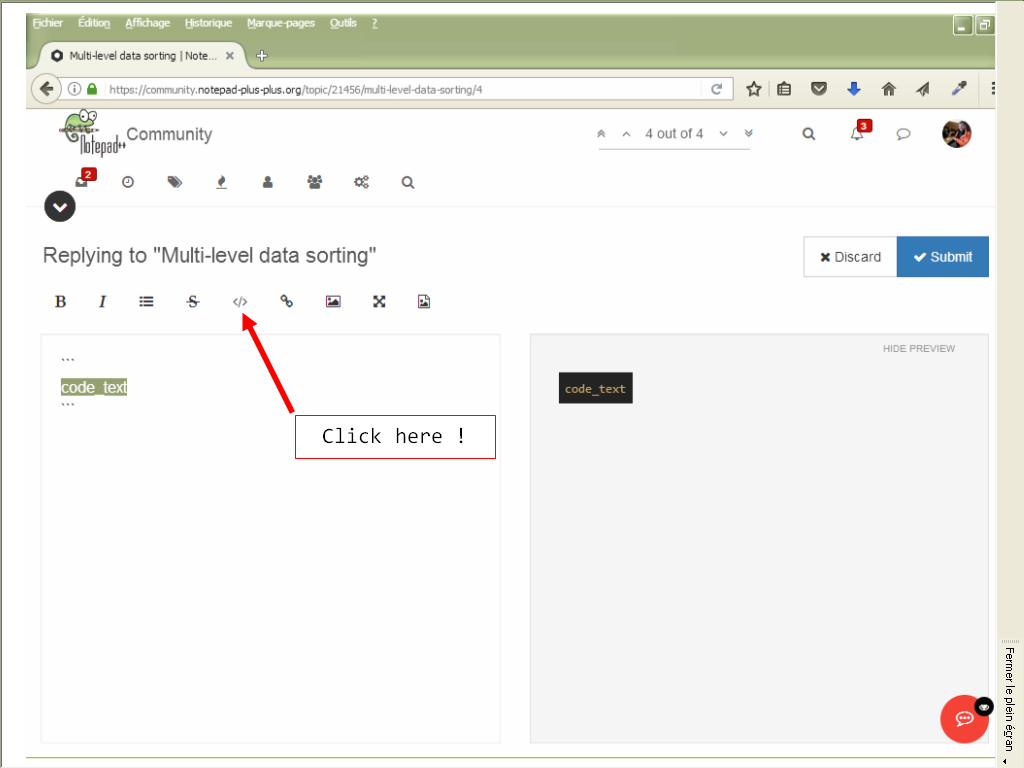This screenshot has width=1024, height=768.
Task: Activate the eyedropper color picker icon
Action: coord(959,89)
